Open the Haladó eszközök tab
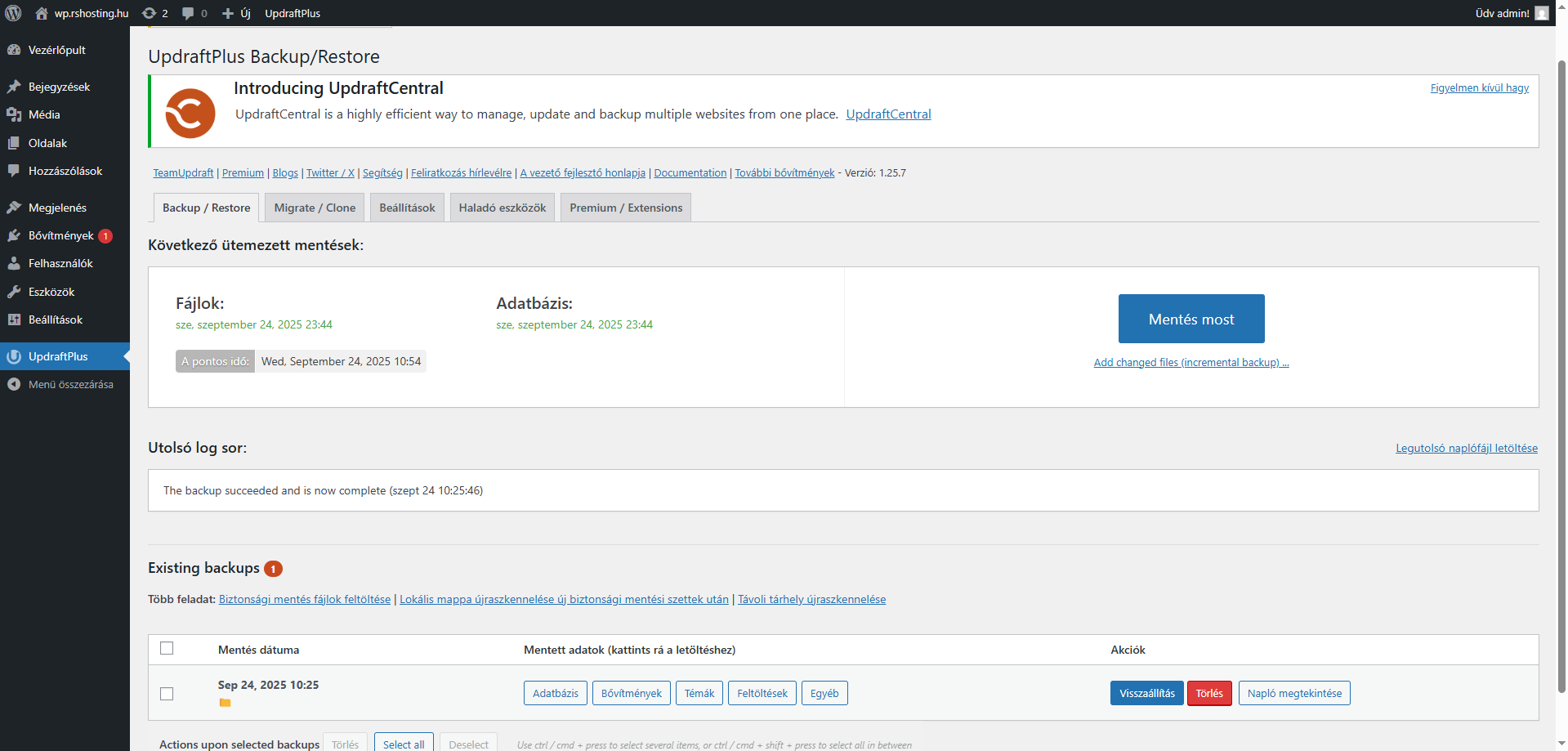Viewport: 1568px width, 751px height. (502, 208)
